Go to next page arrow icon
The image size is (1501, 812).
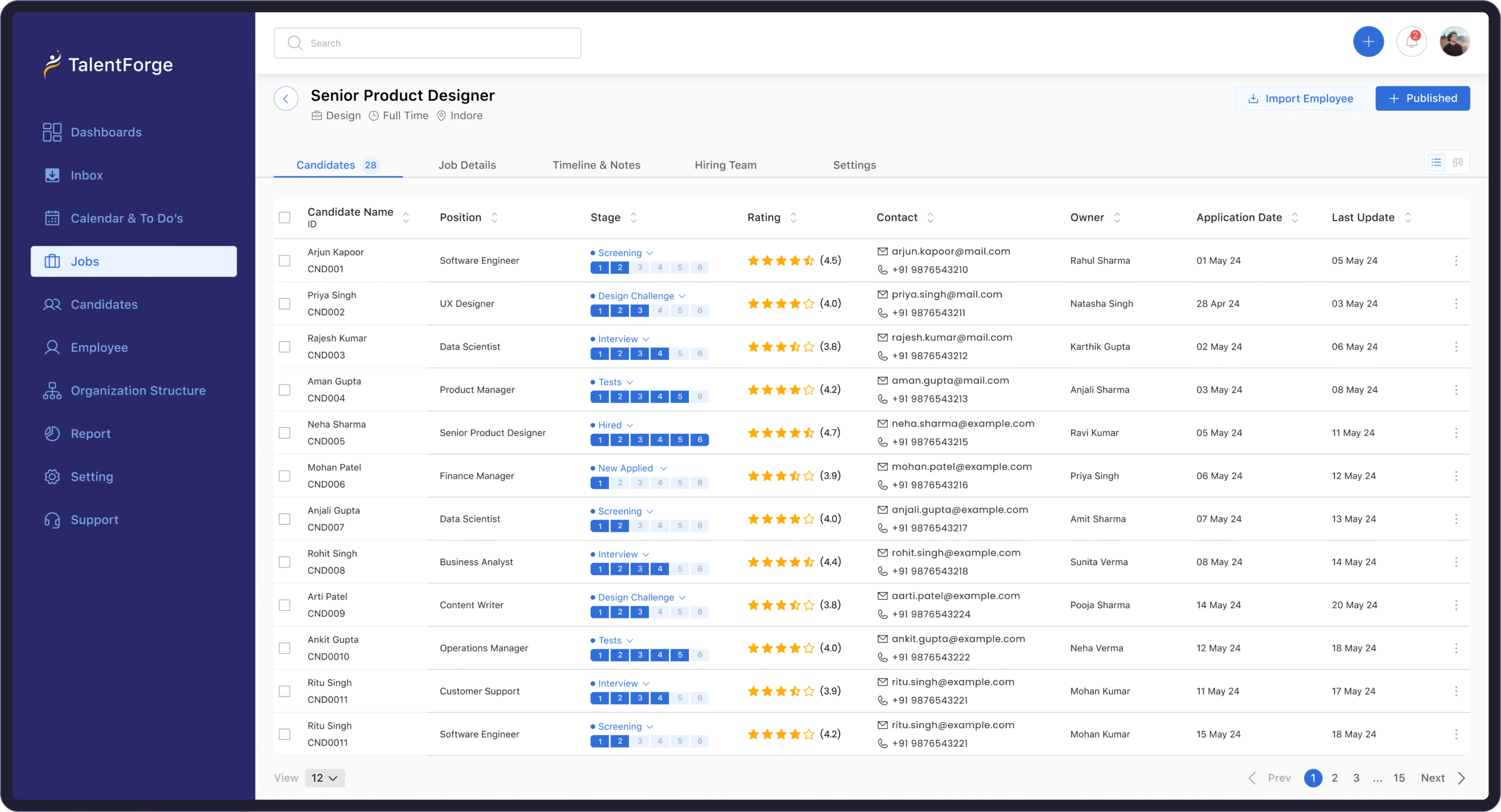(1461, 778)
